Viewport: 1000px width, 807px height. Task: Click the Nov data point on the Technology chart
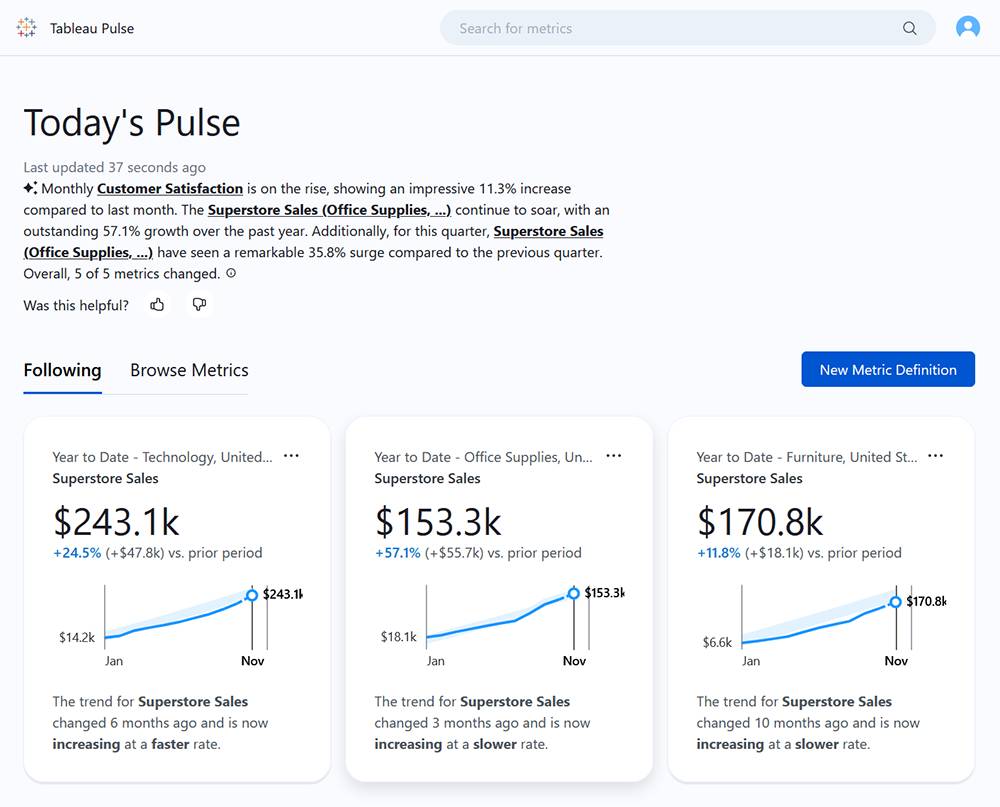tap(251, 594)
